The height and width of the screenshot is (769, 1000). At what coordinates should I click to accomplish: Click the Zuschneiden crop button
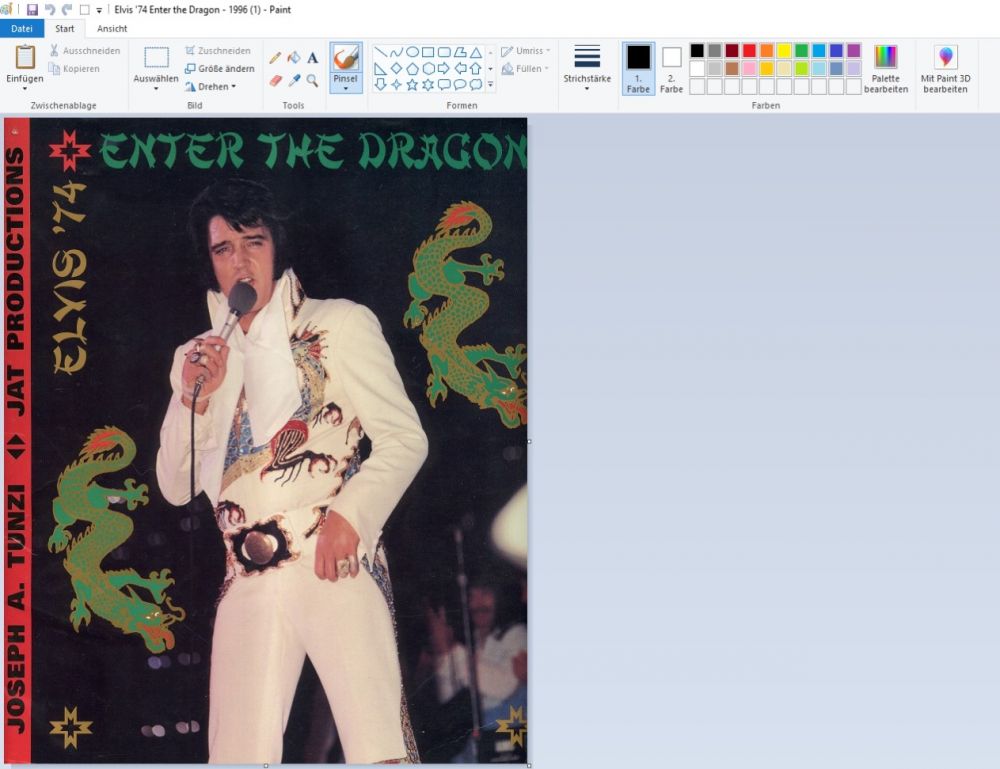tap(217, 51)
